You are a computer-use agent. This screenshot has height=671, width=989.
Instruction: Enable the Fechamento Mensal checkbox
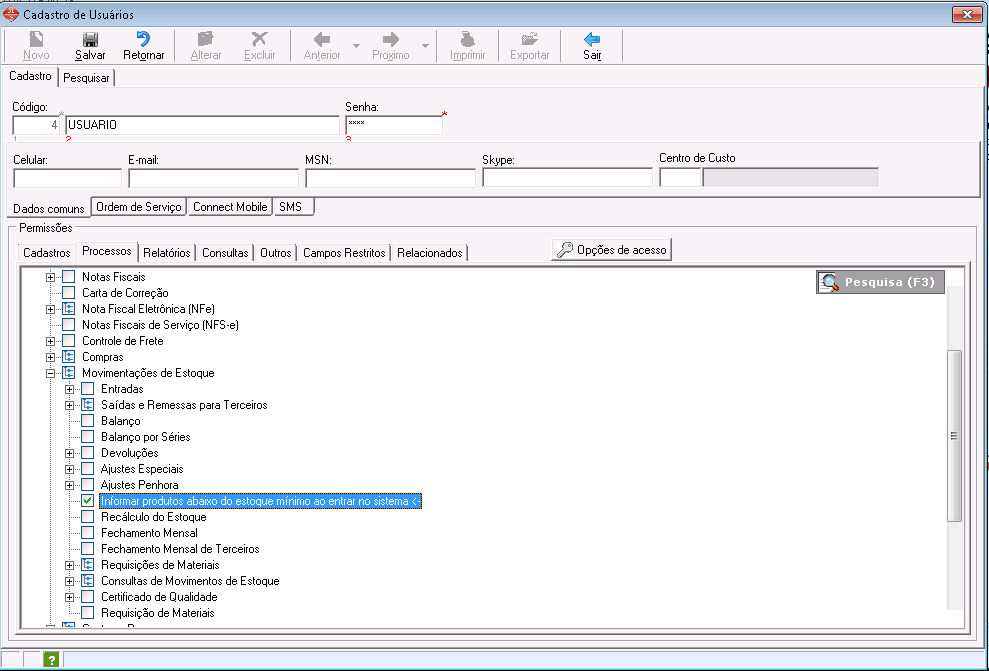[88, 533]
